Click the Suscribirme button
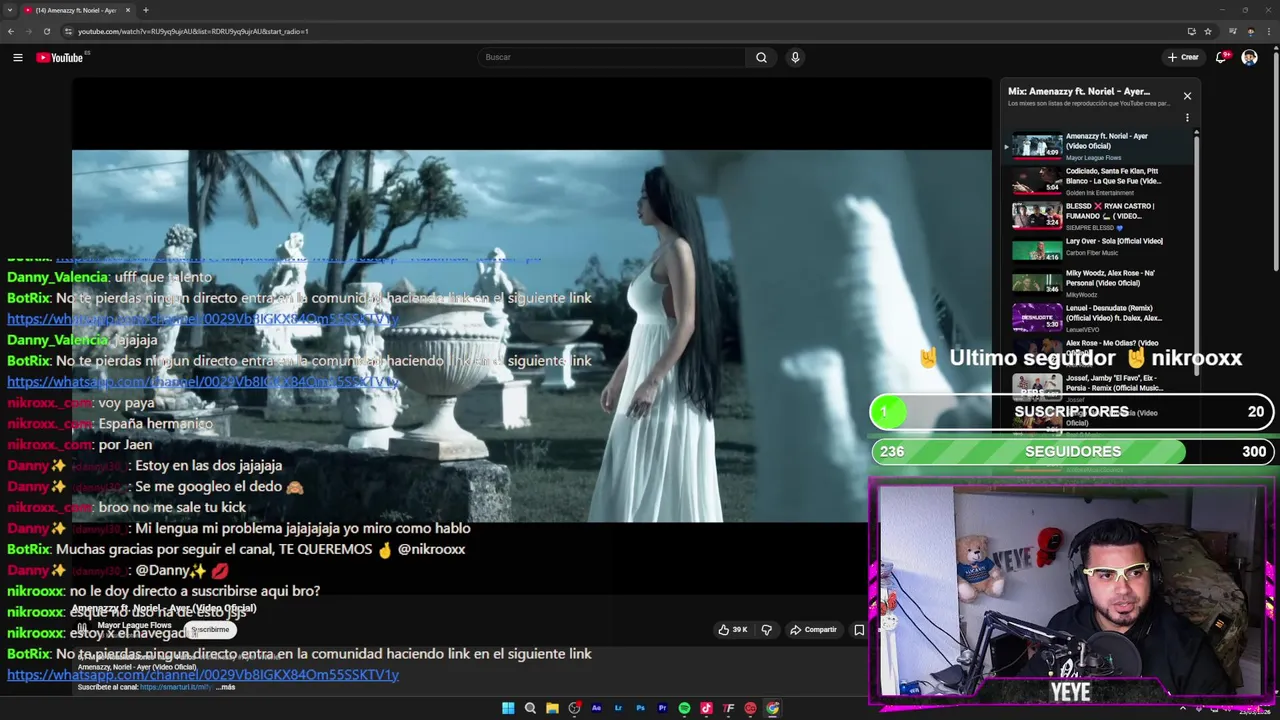 pyautogui.click(x=211, y=630)
